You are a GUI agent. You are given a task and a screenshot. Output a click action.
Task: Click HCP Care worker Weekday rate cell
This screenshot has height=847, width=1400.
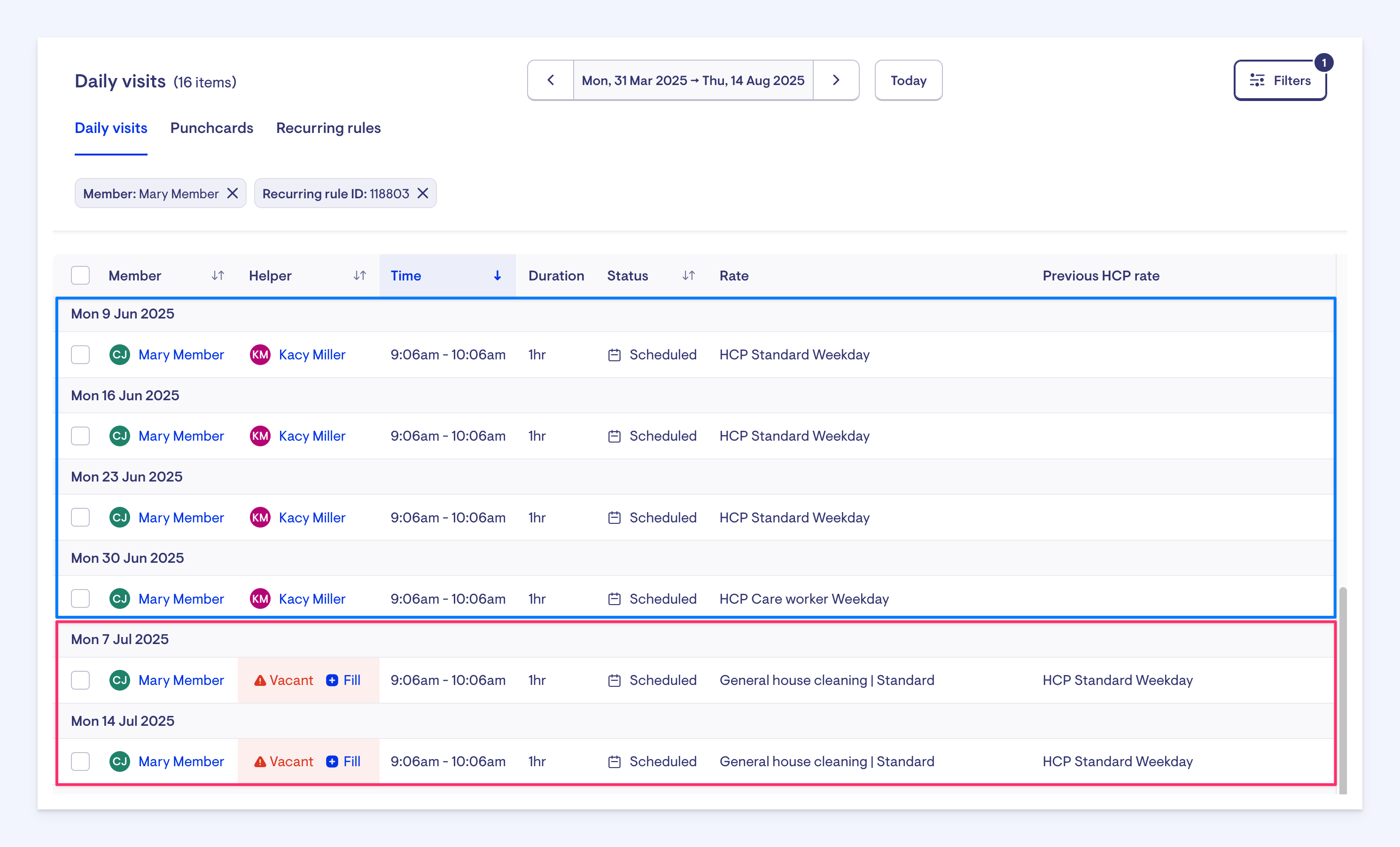[804, 599]
